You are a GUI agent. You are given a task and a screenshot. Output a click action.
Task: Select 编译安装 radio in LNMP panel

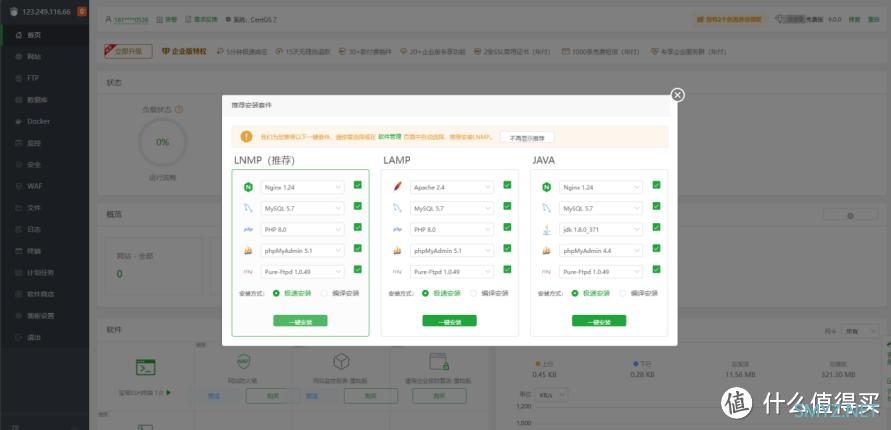324,293
